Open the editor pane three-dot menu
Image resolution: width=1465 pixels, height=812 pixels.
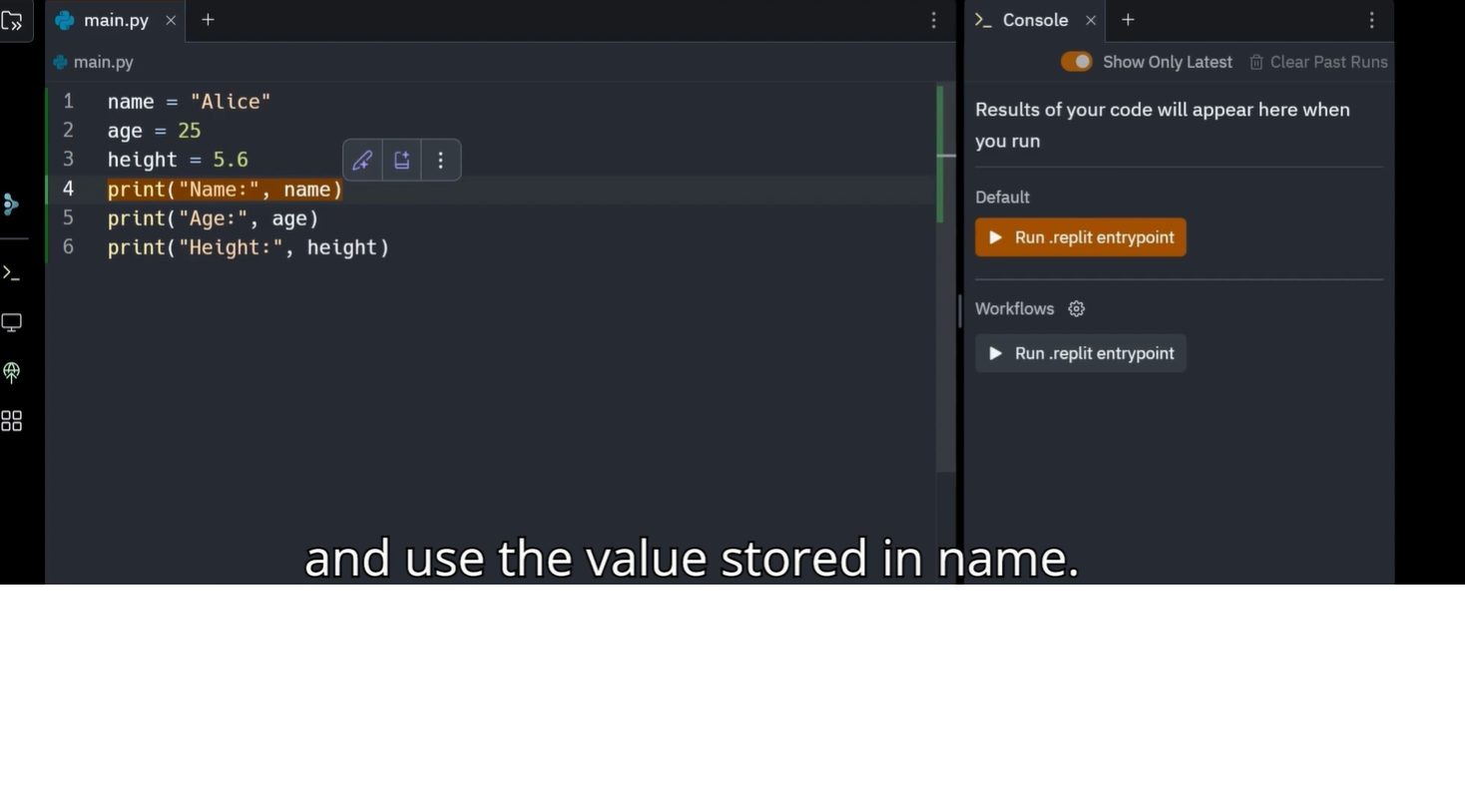pos(934,20)
